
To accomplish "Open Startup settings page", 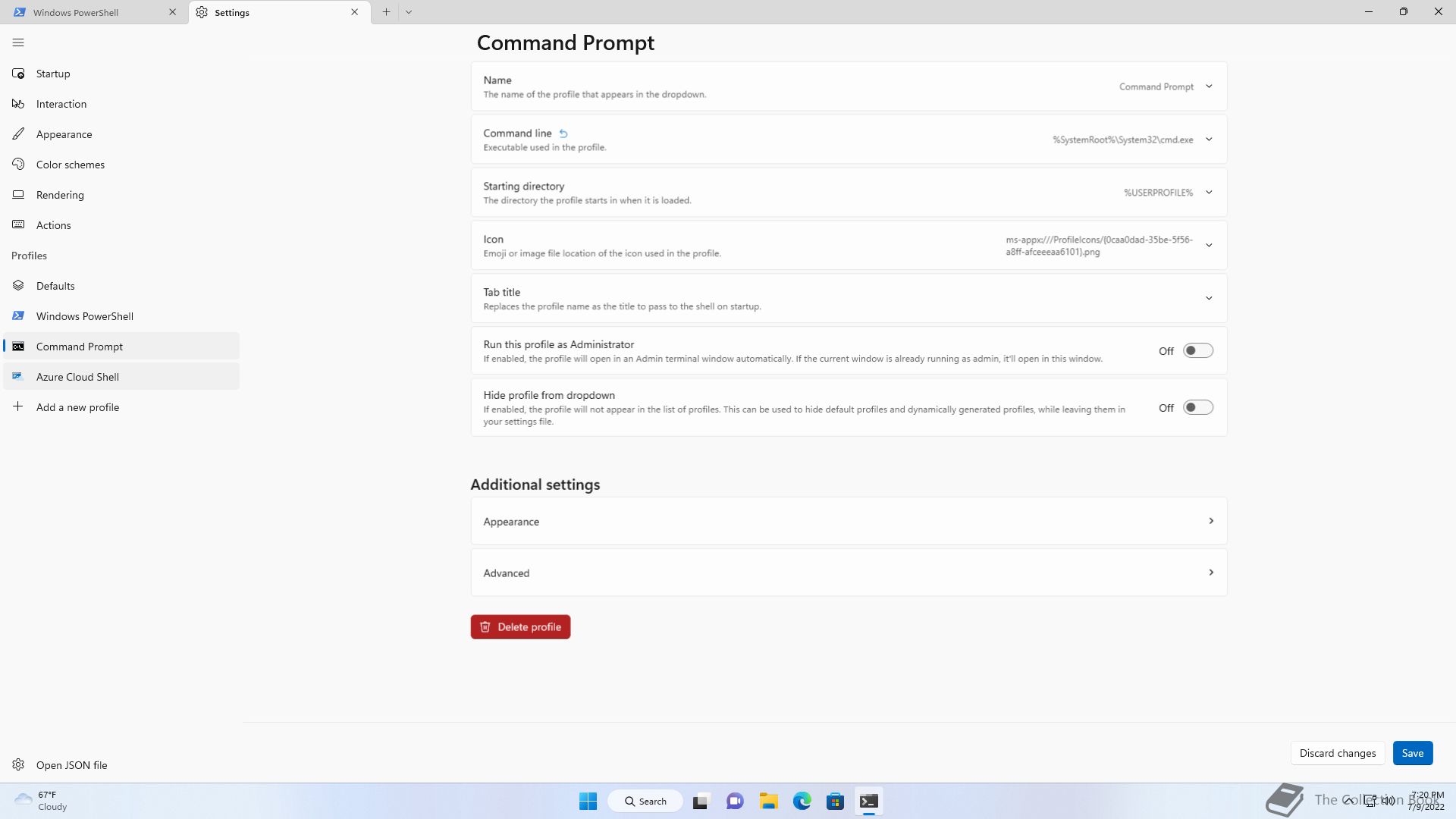I will pos(121,74).
